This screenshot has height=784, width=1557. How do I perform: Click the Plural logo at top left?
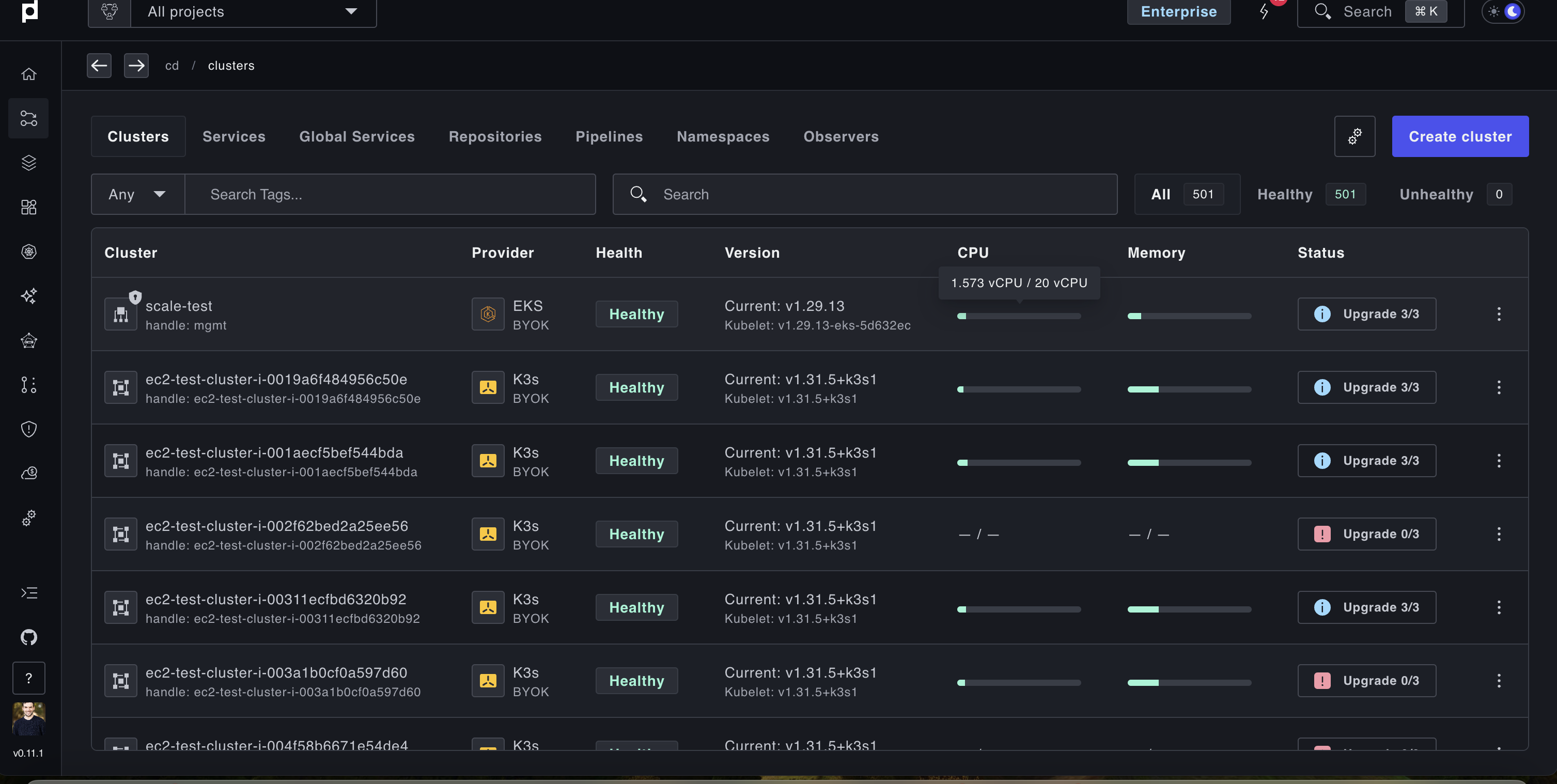tap(29, 11)
